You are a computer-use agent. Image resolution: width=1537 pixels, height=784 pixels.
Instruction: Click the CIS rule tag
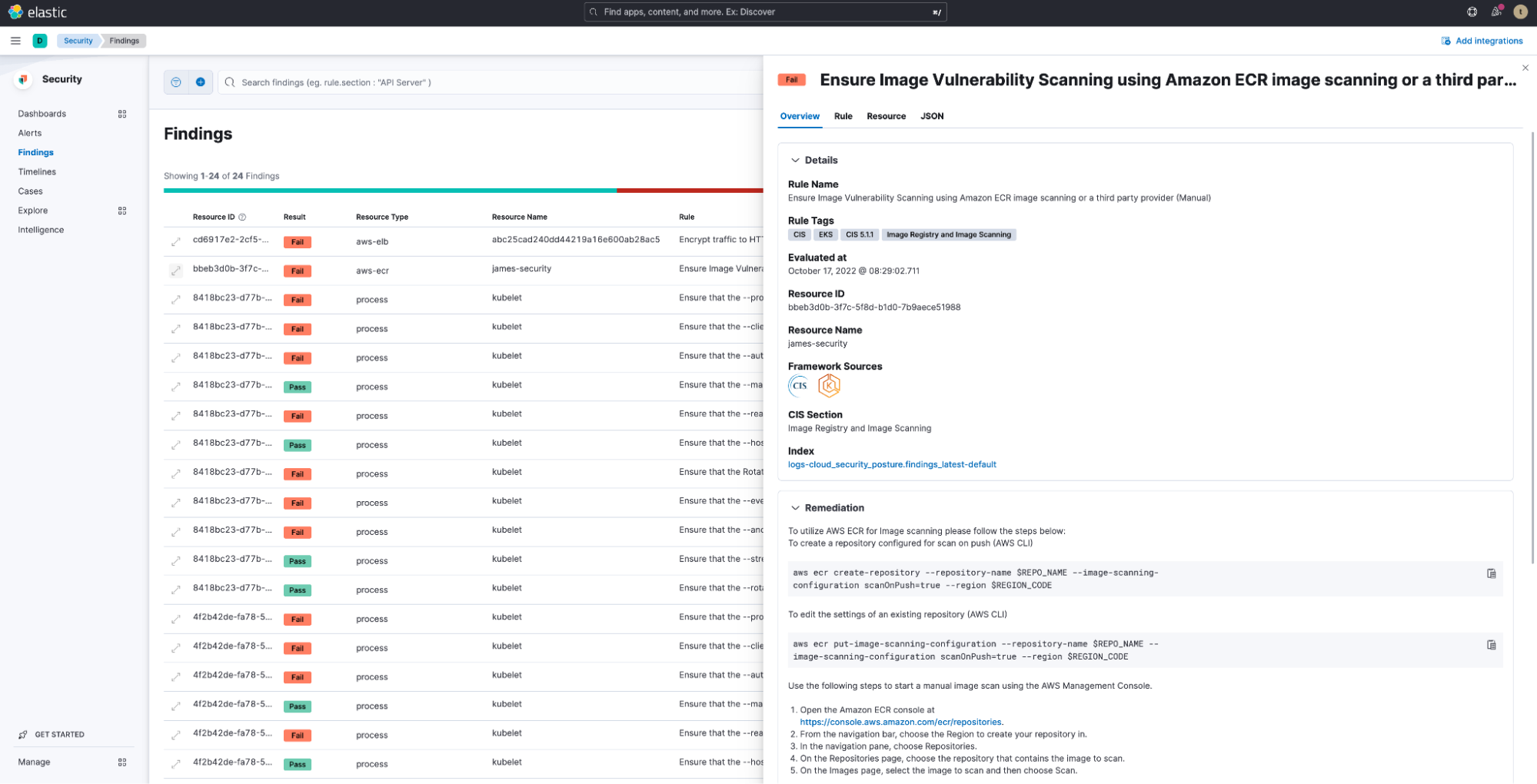point(799,235)
